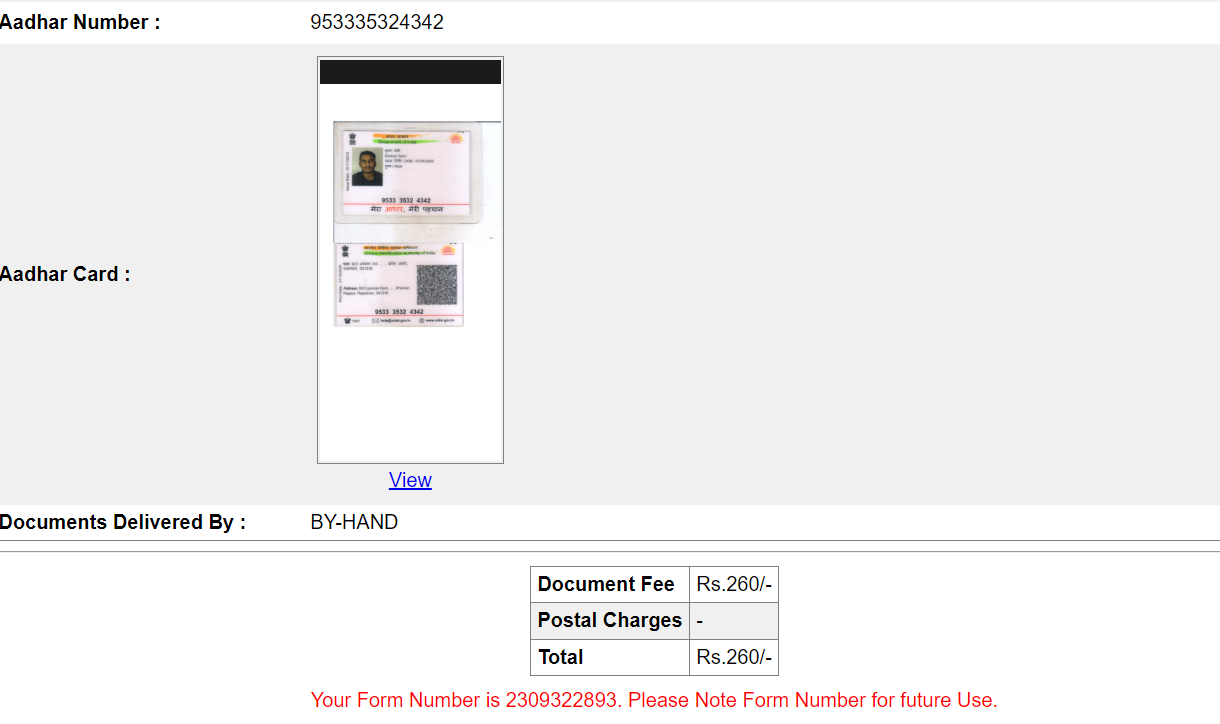
Task: Click the dash value beside Postal Charges
Action: pyautogui.click(x=700, y=621)
